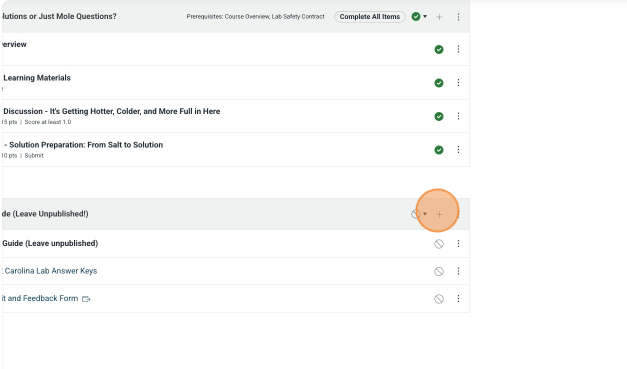Screen dimensions: 627x369
Task: Open publish dropdown for Leave Unpublished module
Action: tap(425, 214)
